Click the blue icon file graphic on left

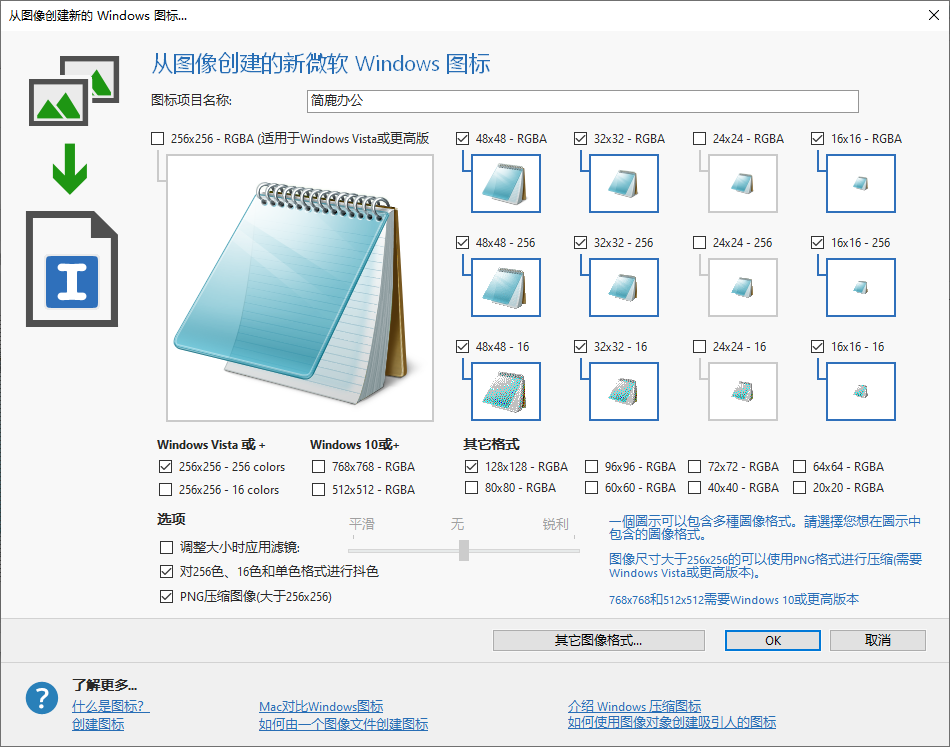coord(70,268)
